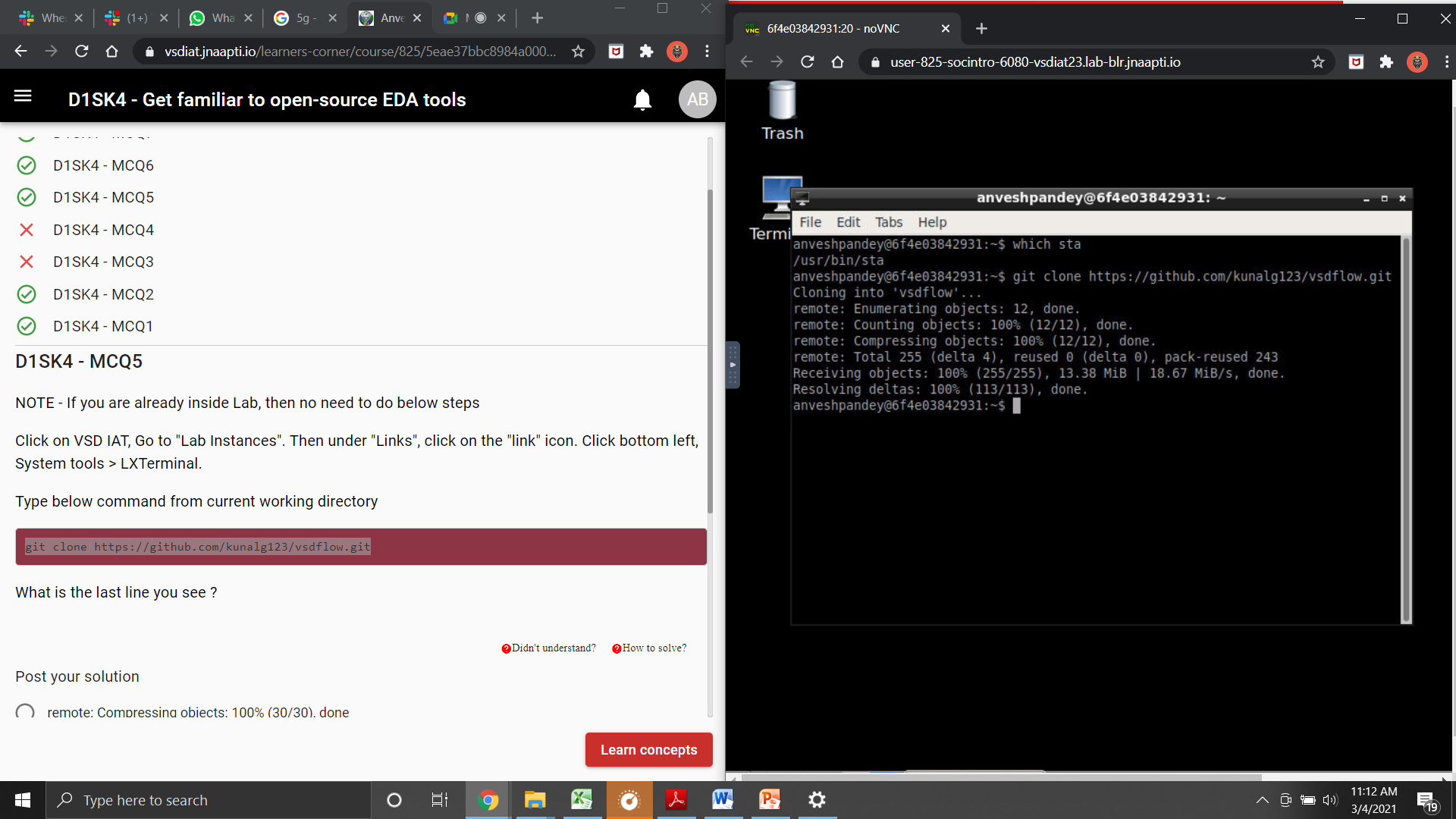Open D1SK4 - MCQ4 in the list
1456x819 pixels.
point(103,230)
